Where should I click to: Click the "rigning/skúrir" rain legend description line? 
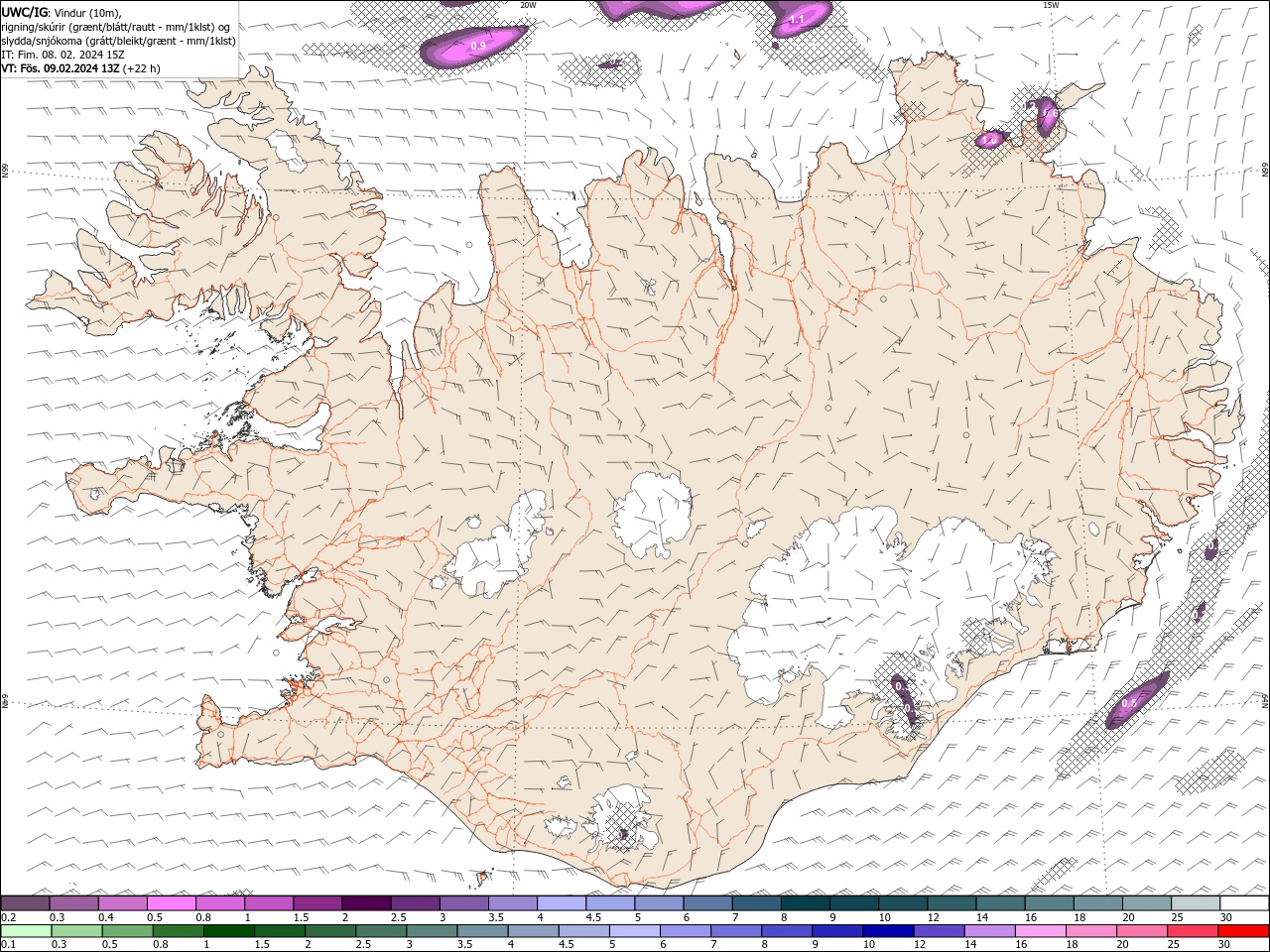click(x=117, y=27)
